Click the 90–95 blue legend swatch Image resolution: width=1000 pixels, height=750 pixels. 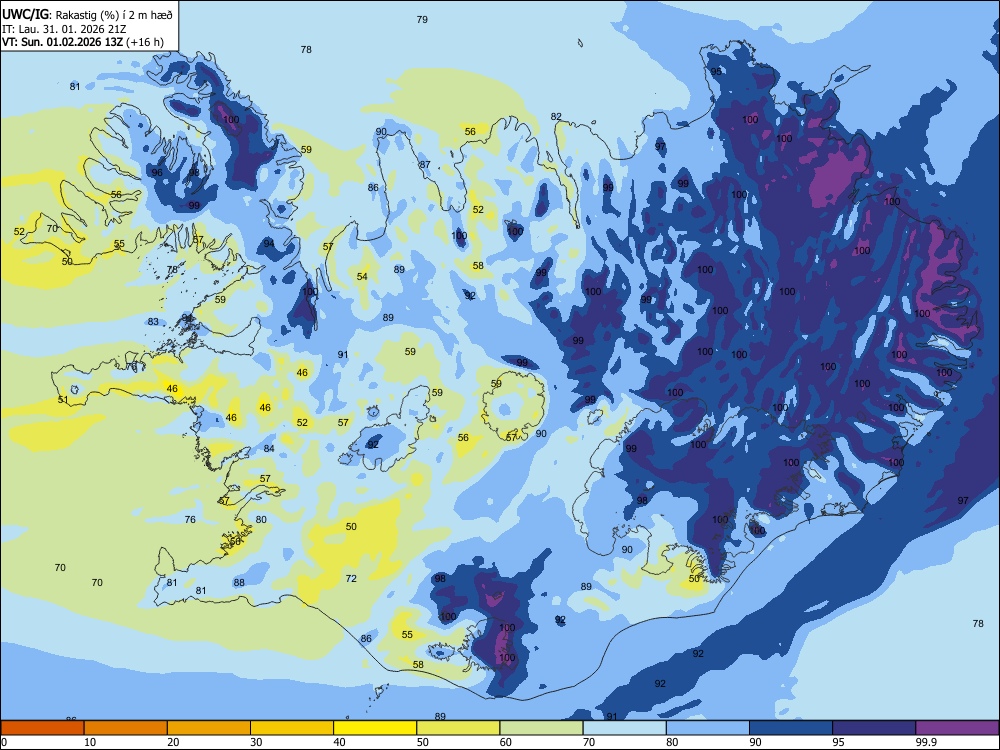coord(791,728)
